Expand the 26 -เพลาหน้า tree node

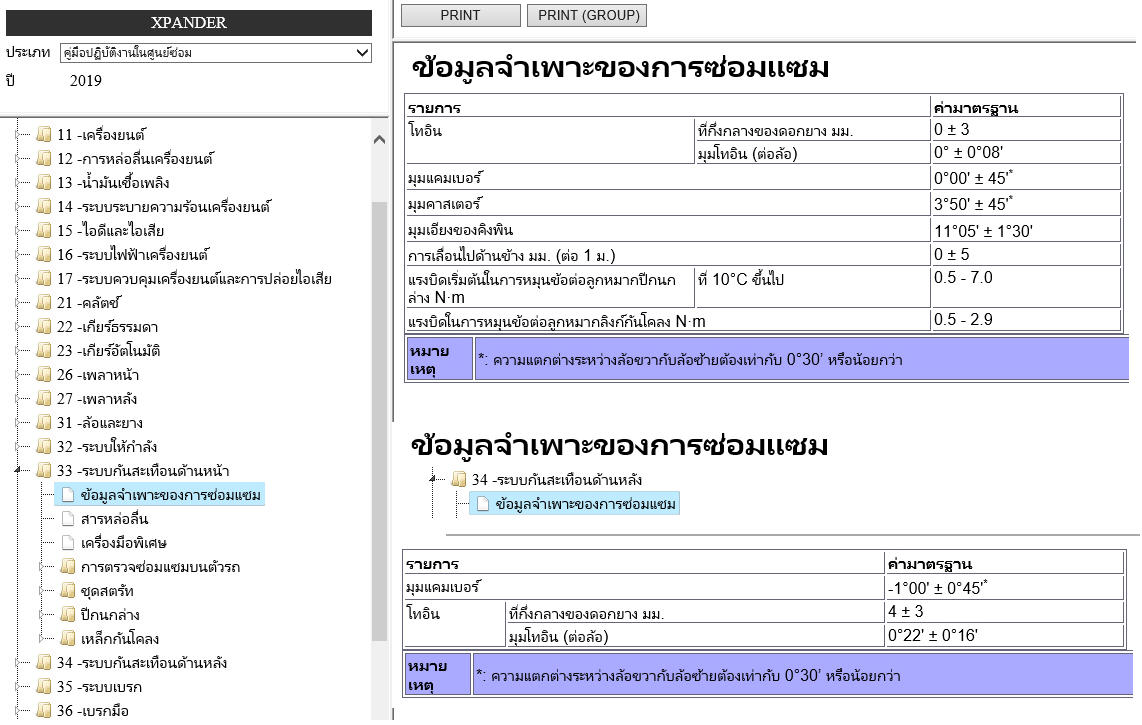(x=17, y=375)
